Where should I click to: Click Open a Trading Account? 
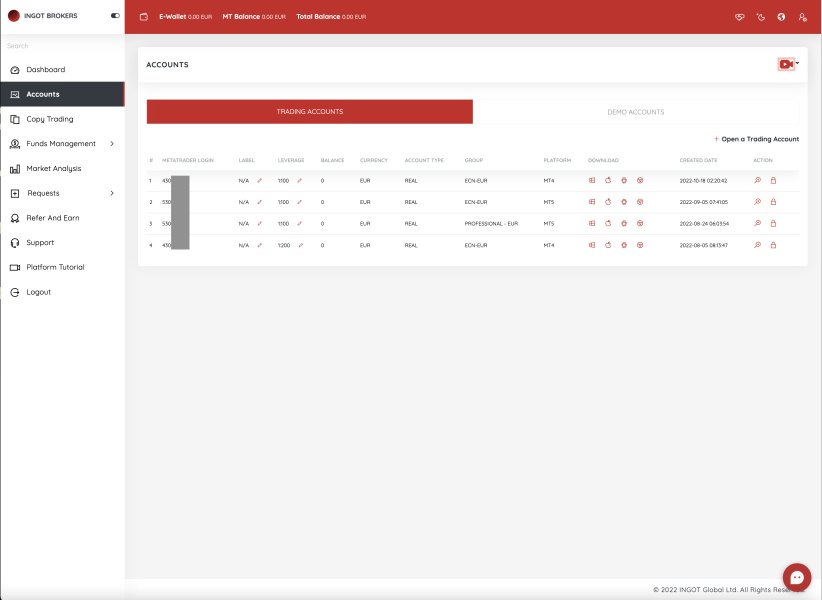point(756,139)
